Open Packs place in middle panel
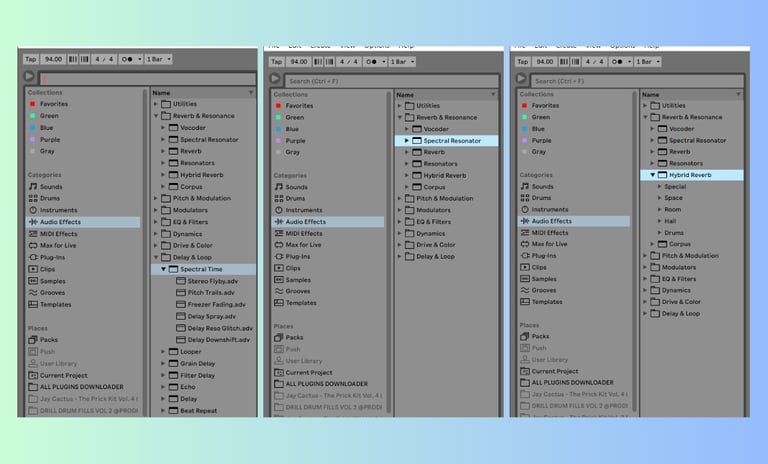Viewport: 768px width, 464px height. tap(289, 338)
